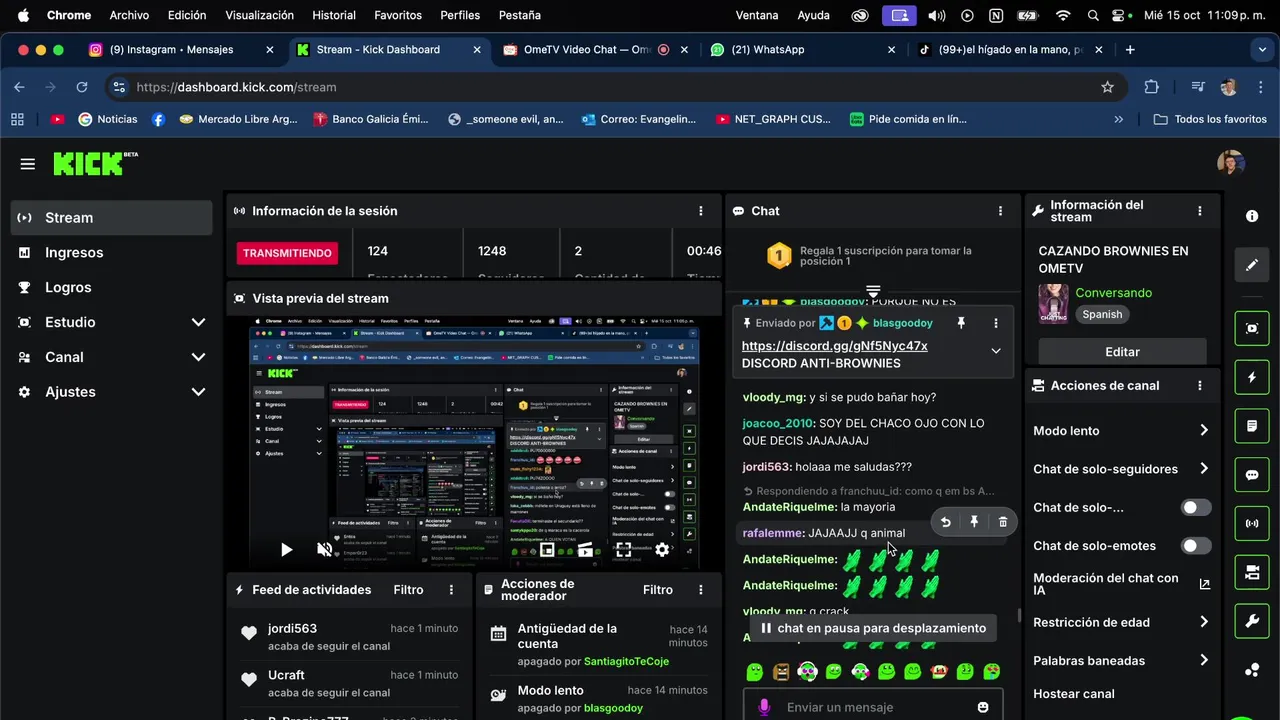Open Moderación del chat con IA
Viewport: 1280px width, 720px height.
click(x=1122, y=584)
